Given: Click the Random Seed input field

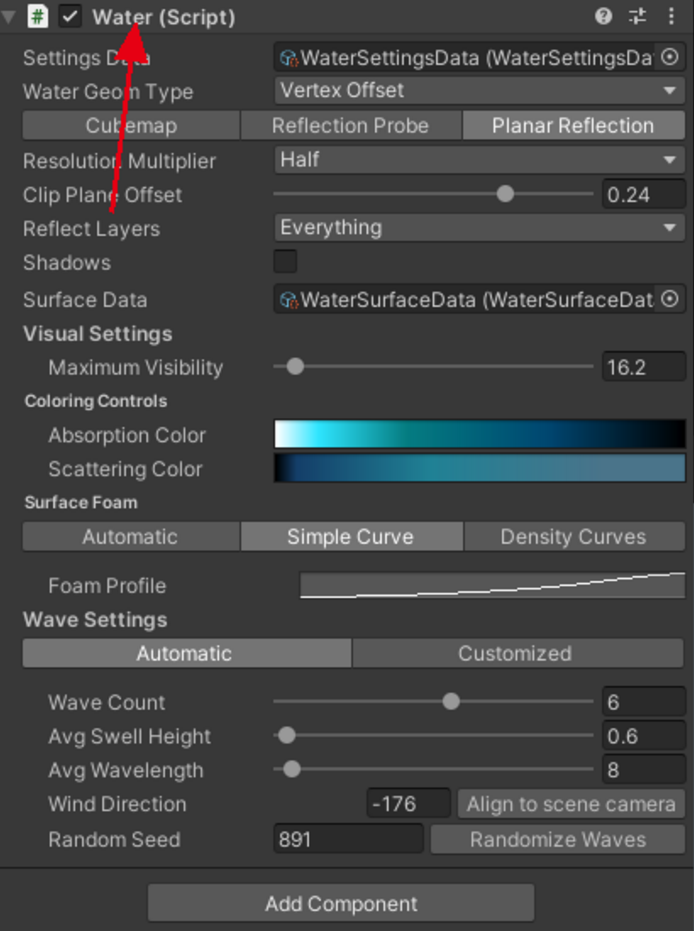Looking at the screenshot, I should (x=347, y=839).
